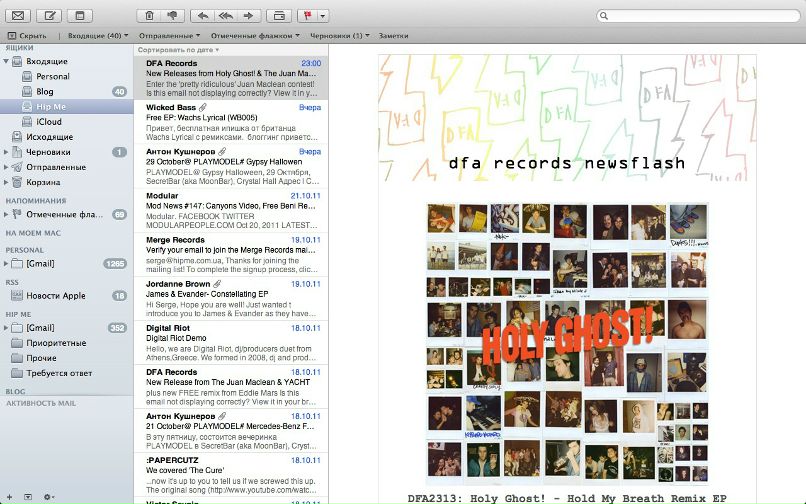Open the sort by date dropdown
The image size is (806, 504).
[x=178, y=49]
